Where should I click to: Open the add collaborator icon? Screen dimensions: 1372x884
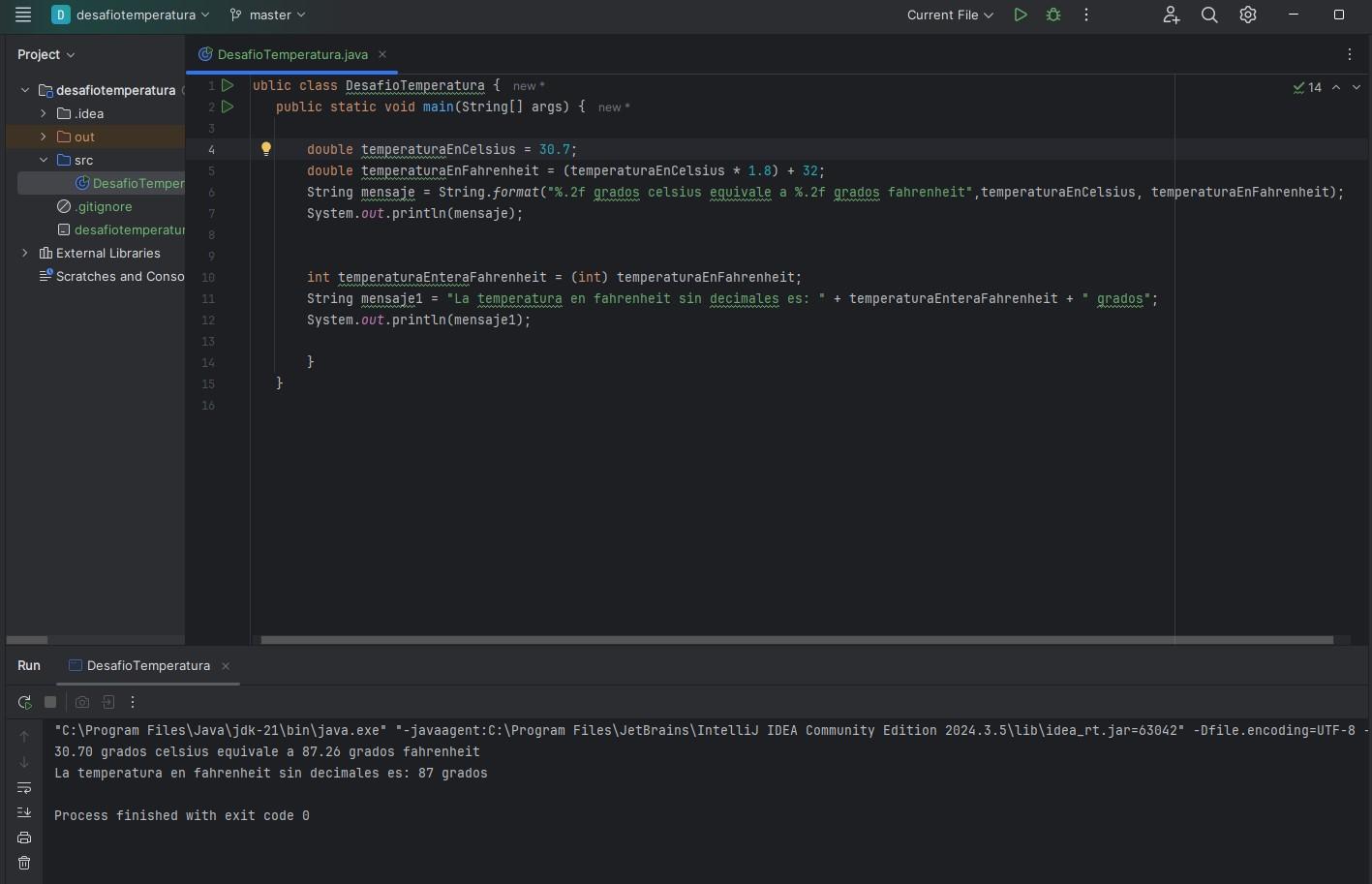tap(1171, 15)
